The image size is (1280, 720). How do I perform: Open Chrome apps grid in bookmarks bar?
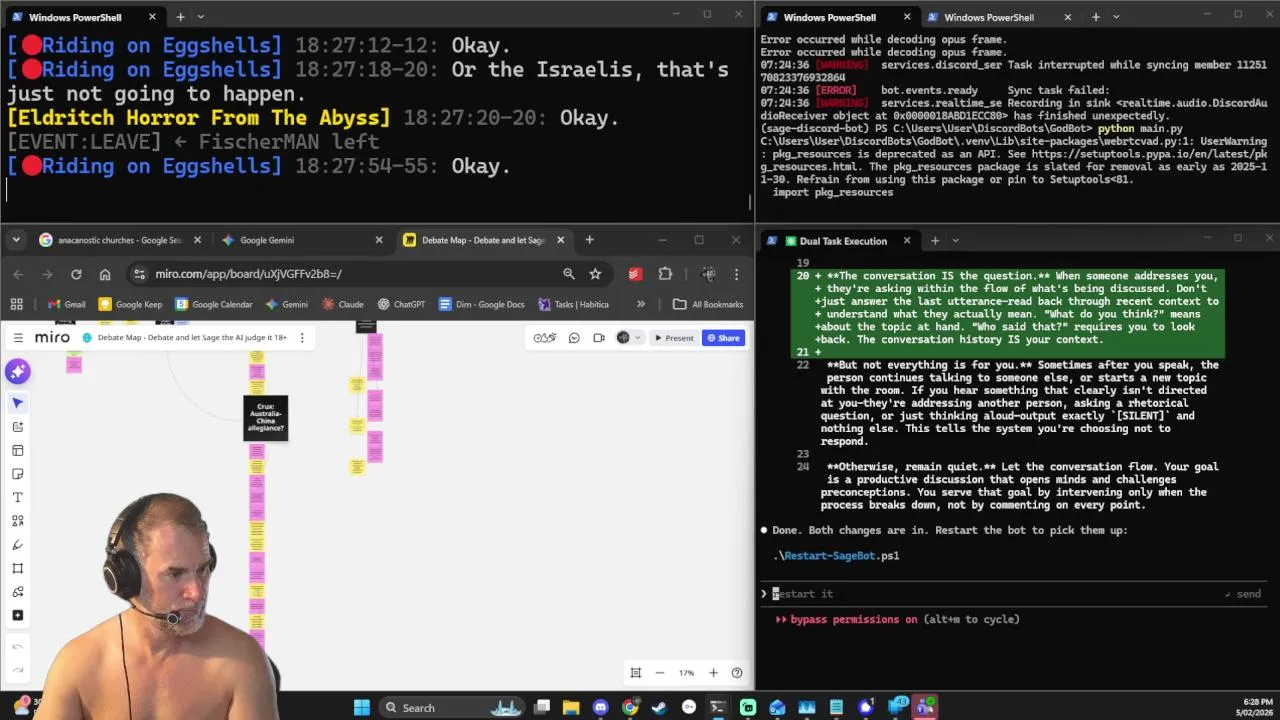tap(16, 304)
